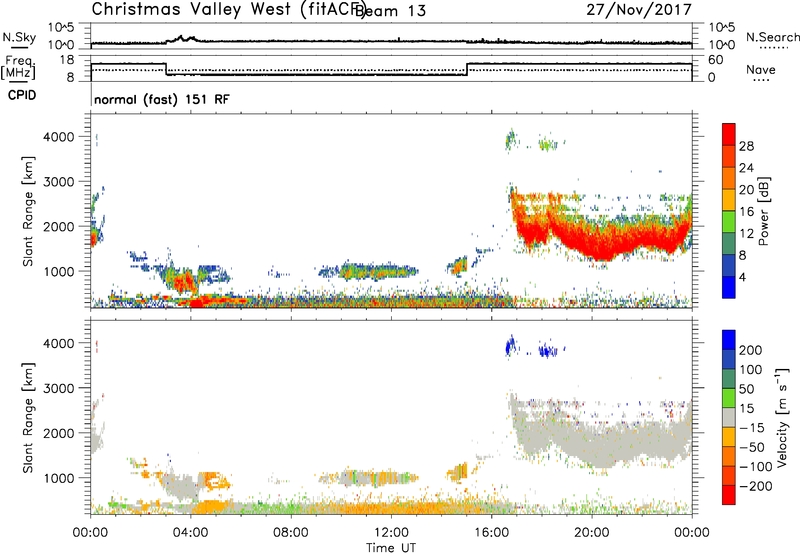Click the 'N.Sky' axis label
Screen dimensions: 800x554
point(19,37)
